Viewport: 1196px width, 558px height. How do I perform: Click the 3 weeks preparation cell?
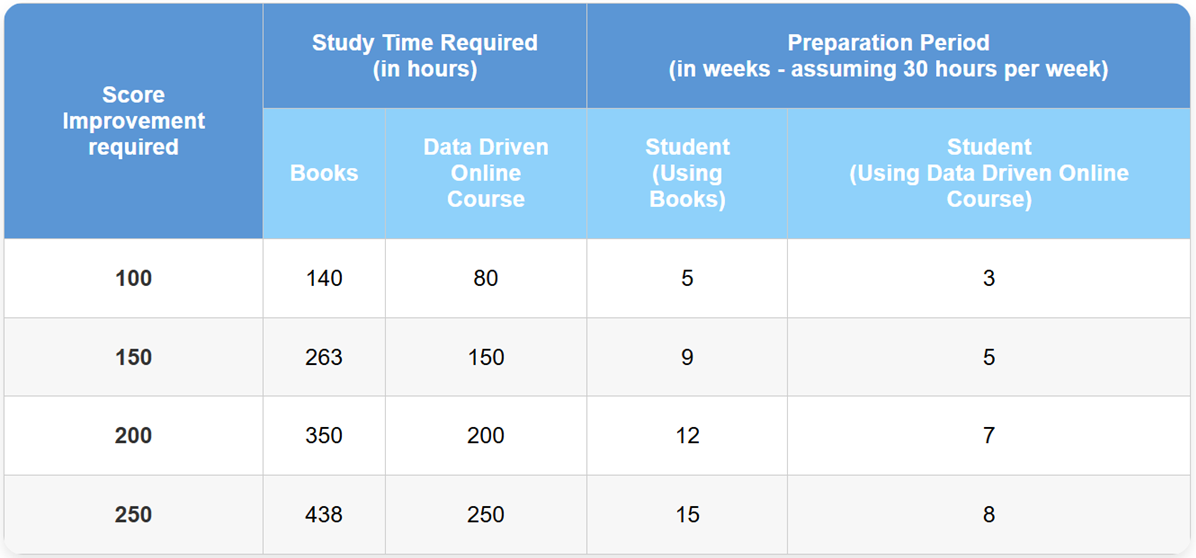(x=988, y=278)
